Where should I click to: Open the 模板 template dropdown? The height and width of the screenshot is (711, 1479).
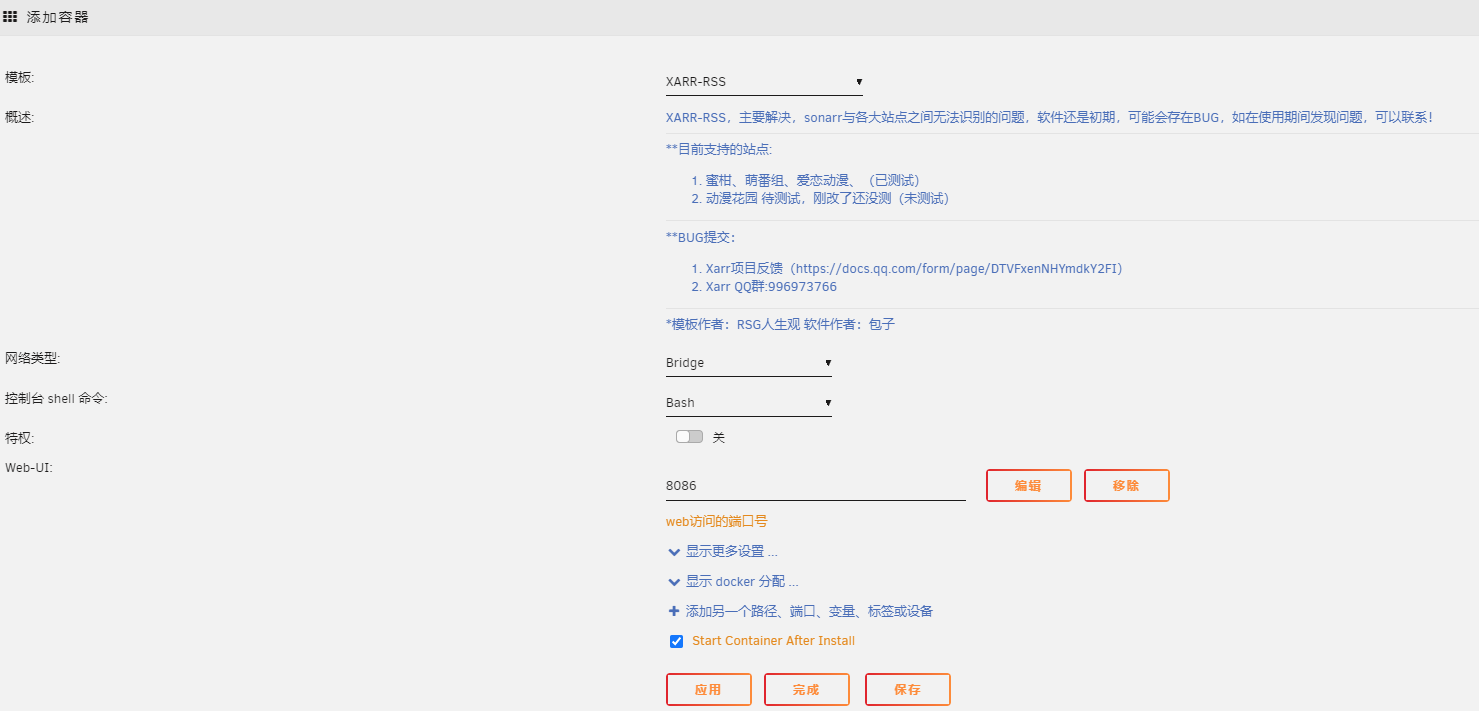tap(764, 82)
